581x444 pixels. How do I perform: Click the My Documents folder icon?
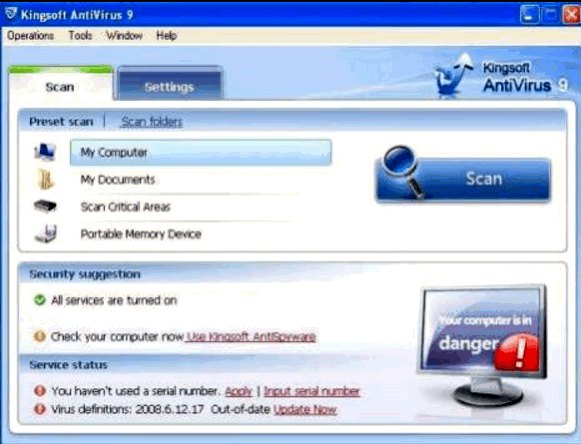tap(46, 179)
